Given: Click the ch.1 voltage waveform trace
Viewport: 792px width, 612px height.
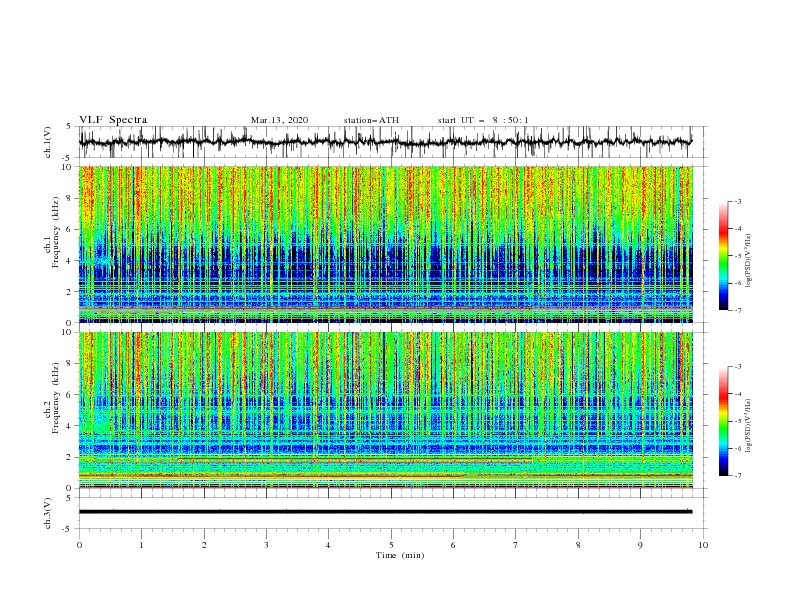Looking at the screenshot, I should pos(386,142).
